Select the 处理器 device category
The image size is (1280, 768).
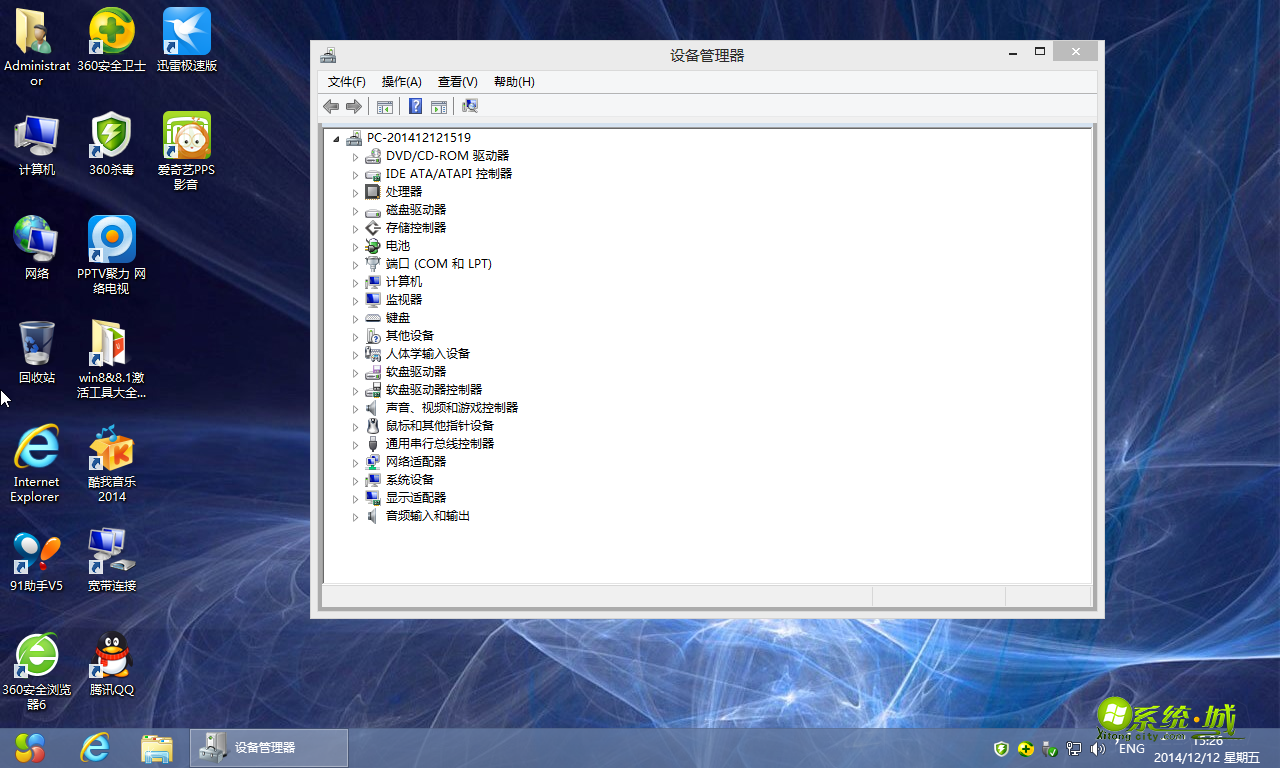tap(403, 191)
